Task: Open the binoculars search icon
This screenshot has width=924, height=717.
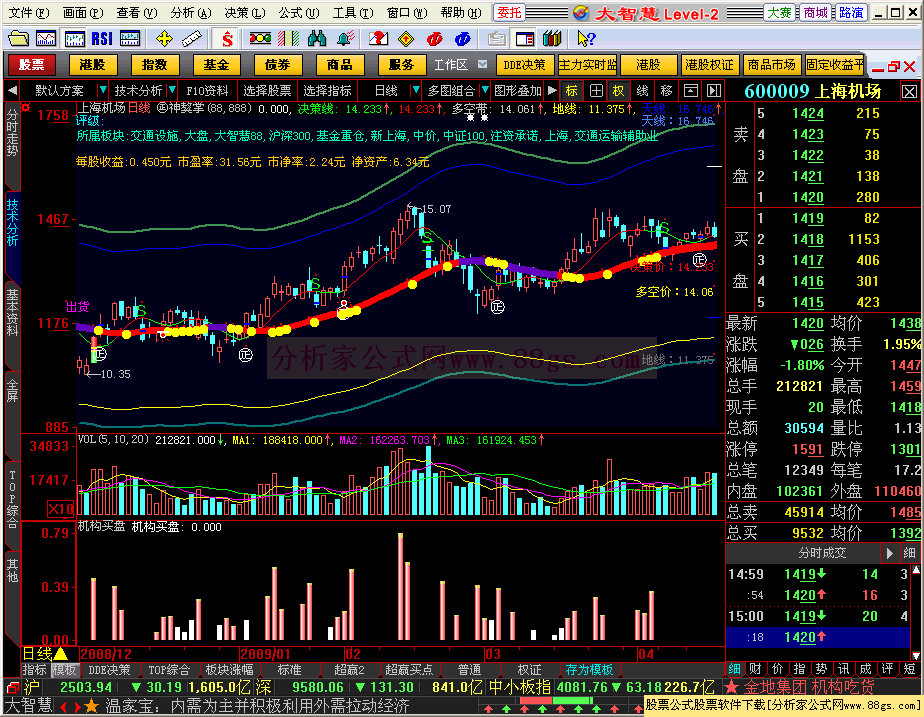Action: point(317,39)
